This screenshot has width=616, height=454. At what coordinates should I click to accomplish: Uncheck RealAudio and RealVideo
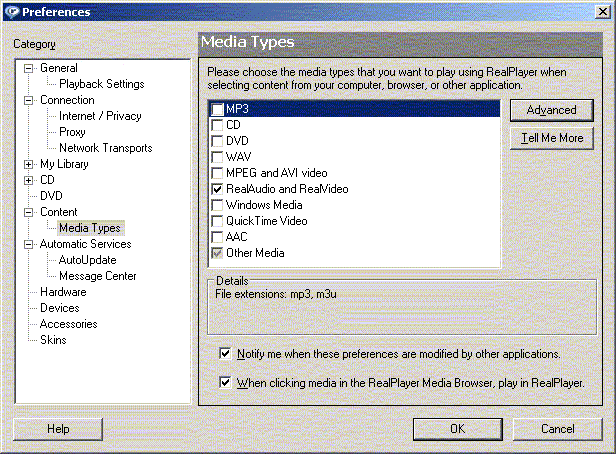[217, 189]
